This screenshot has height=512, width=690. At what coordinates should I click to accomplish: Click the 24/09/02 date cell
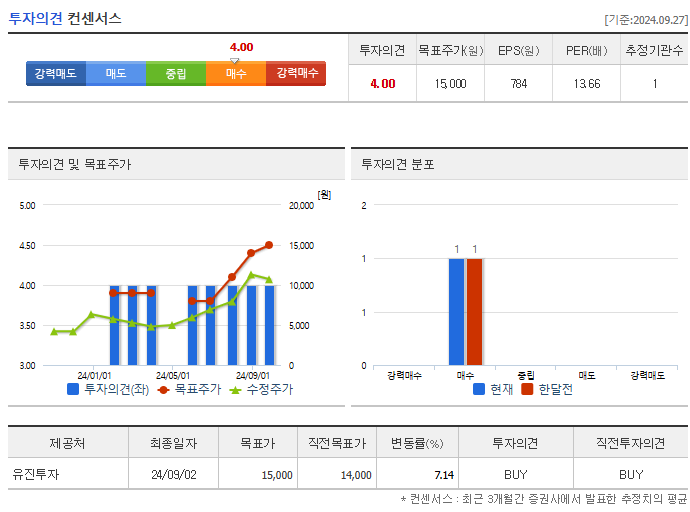(x=174, y=475)
